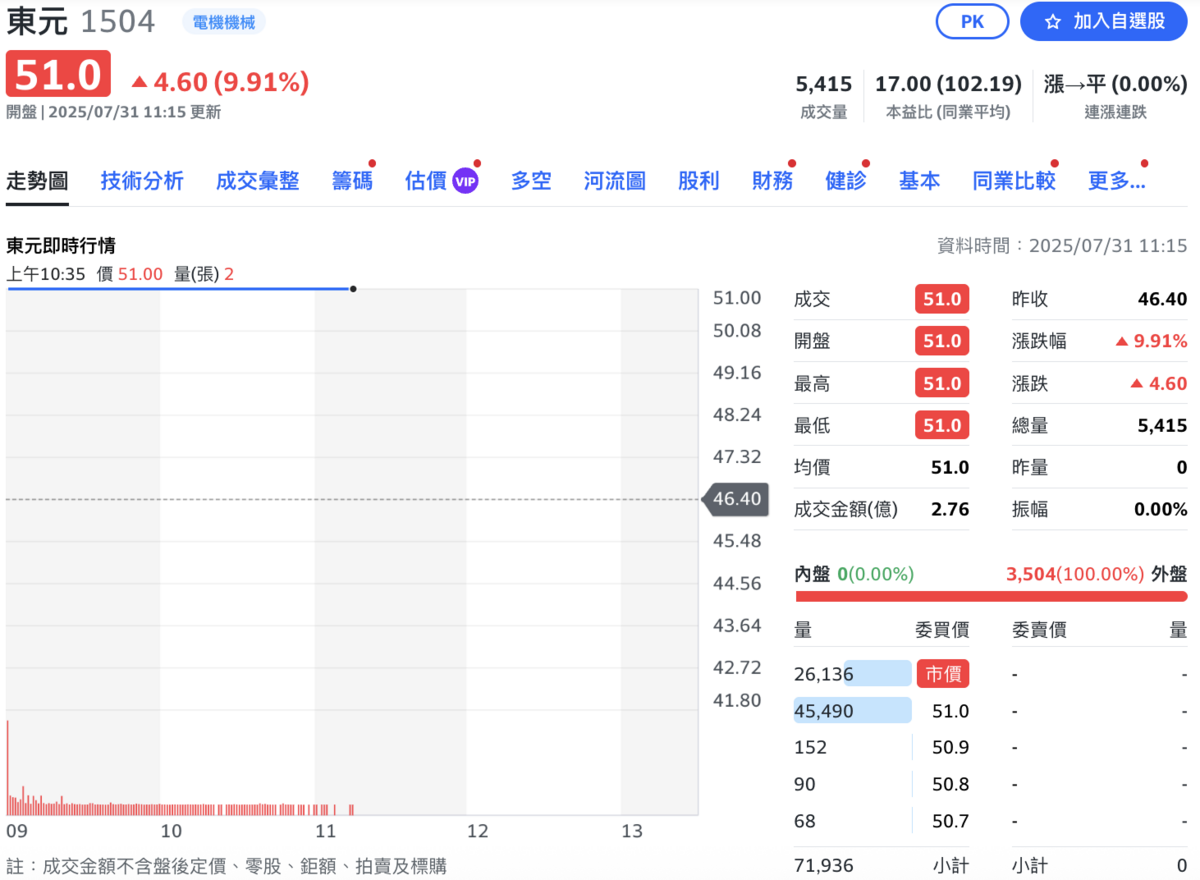Open the 健診 tab
1200x880 pixels.
846,181
